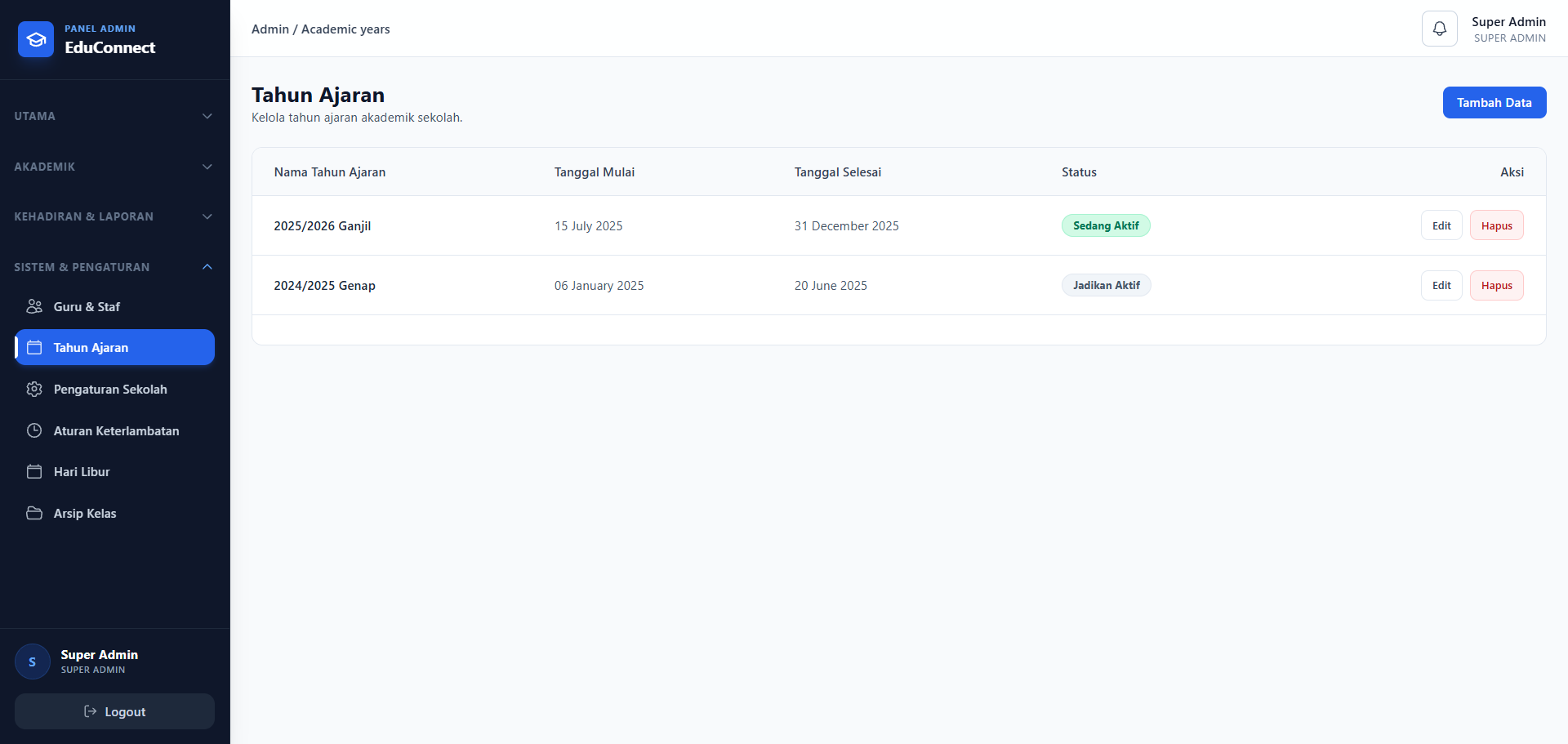Click the Guru & Staf people icon
Image resolution: width=1568 pixels, height=744 pixels.
(x=34, y=306)
